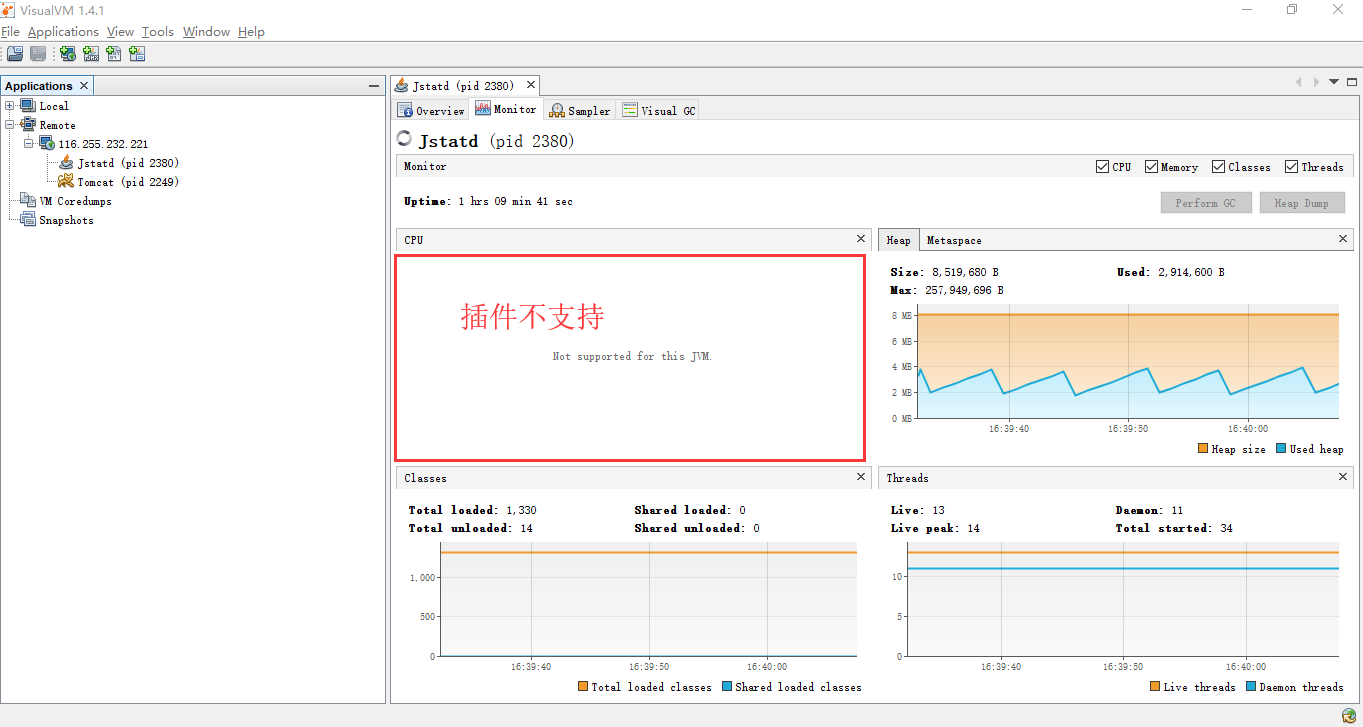Click the Total loaded classes legend swatch
The width and height of the screenshot is (1363, 727).
[583, 687]
